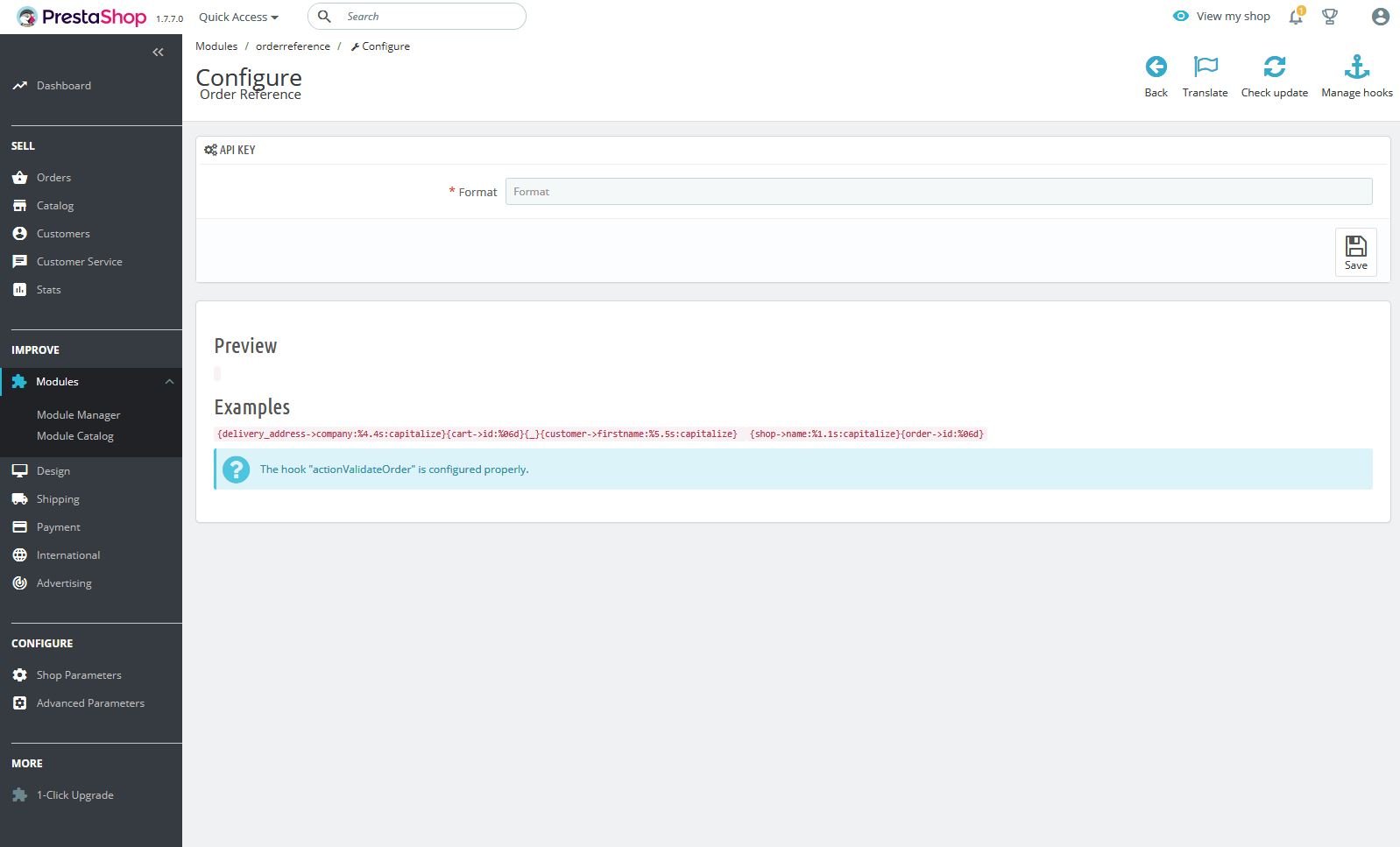Click the PrestaShop logo
The width and height of the screenshot is (1400, 847).
[x=81, y=17]
